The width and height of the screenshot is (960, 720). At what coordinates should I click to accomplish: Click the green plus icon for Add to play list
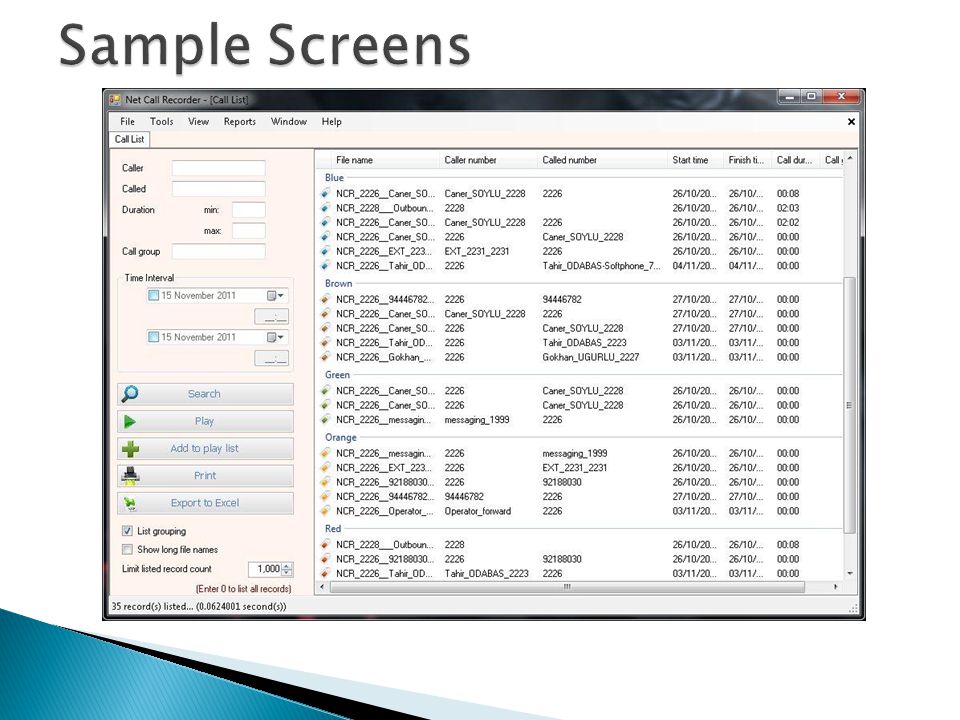click(x=130, y=449)
